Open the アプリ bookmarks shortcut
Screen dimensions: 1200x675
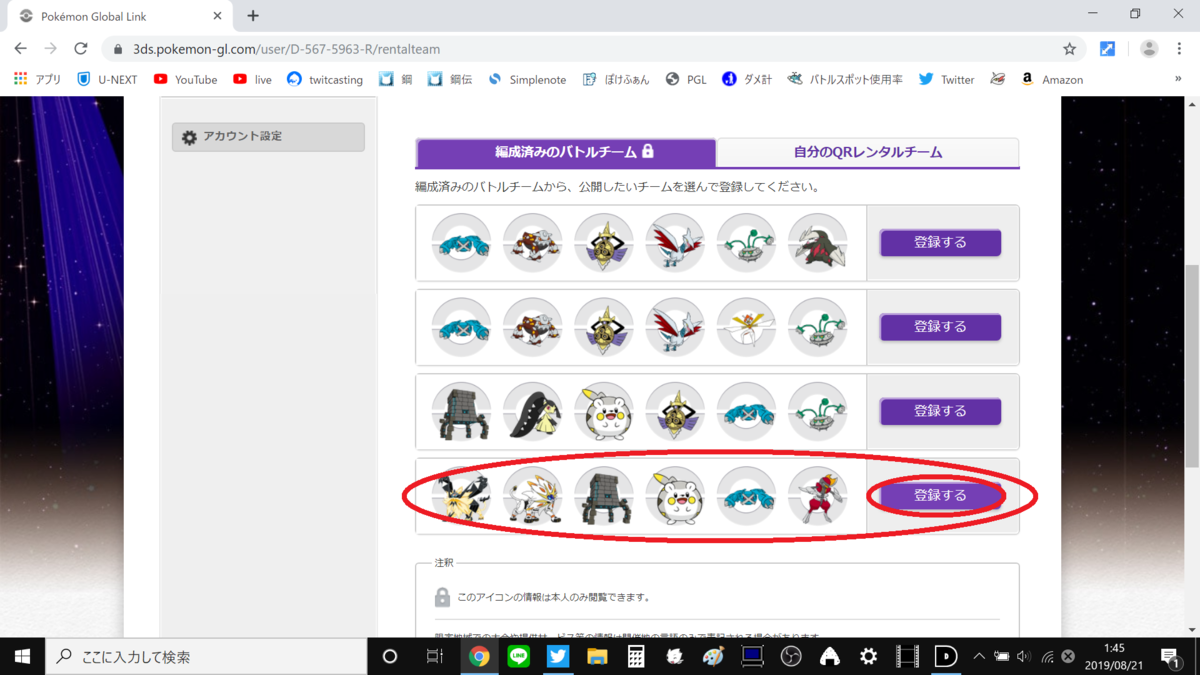(x=37, y=79)
